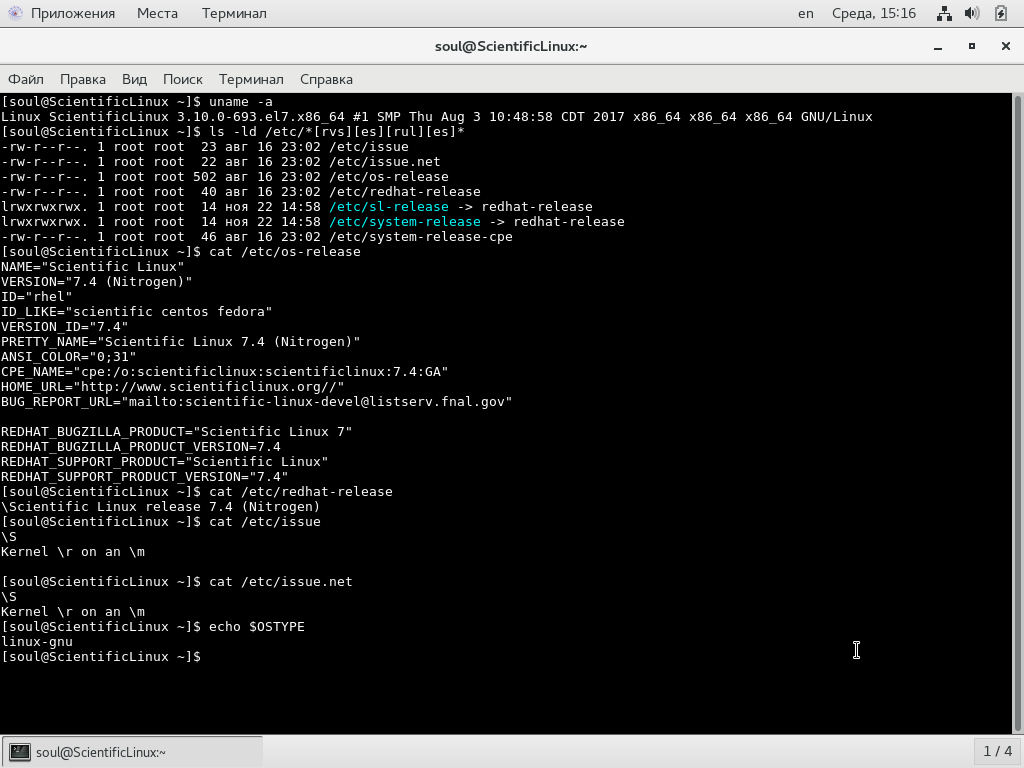This screenshot has width=1024, height=768.
Task: Click the /etc/system-release-cpe file name
Action: pos(421,236)
